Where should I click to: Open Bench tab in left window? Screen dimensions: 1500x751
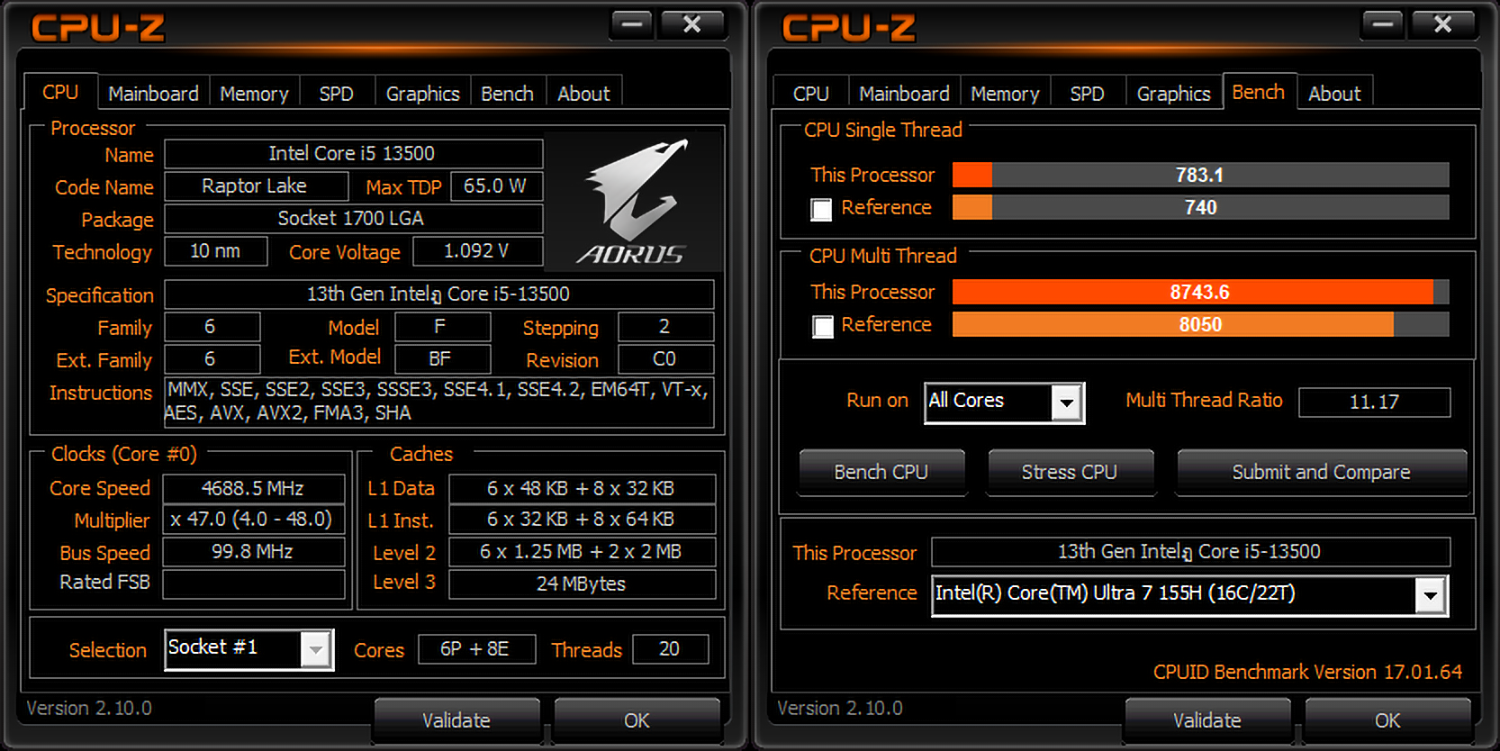507,93
